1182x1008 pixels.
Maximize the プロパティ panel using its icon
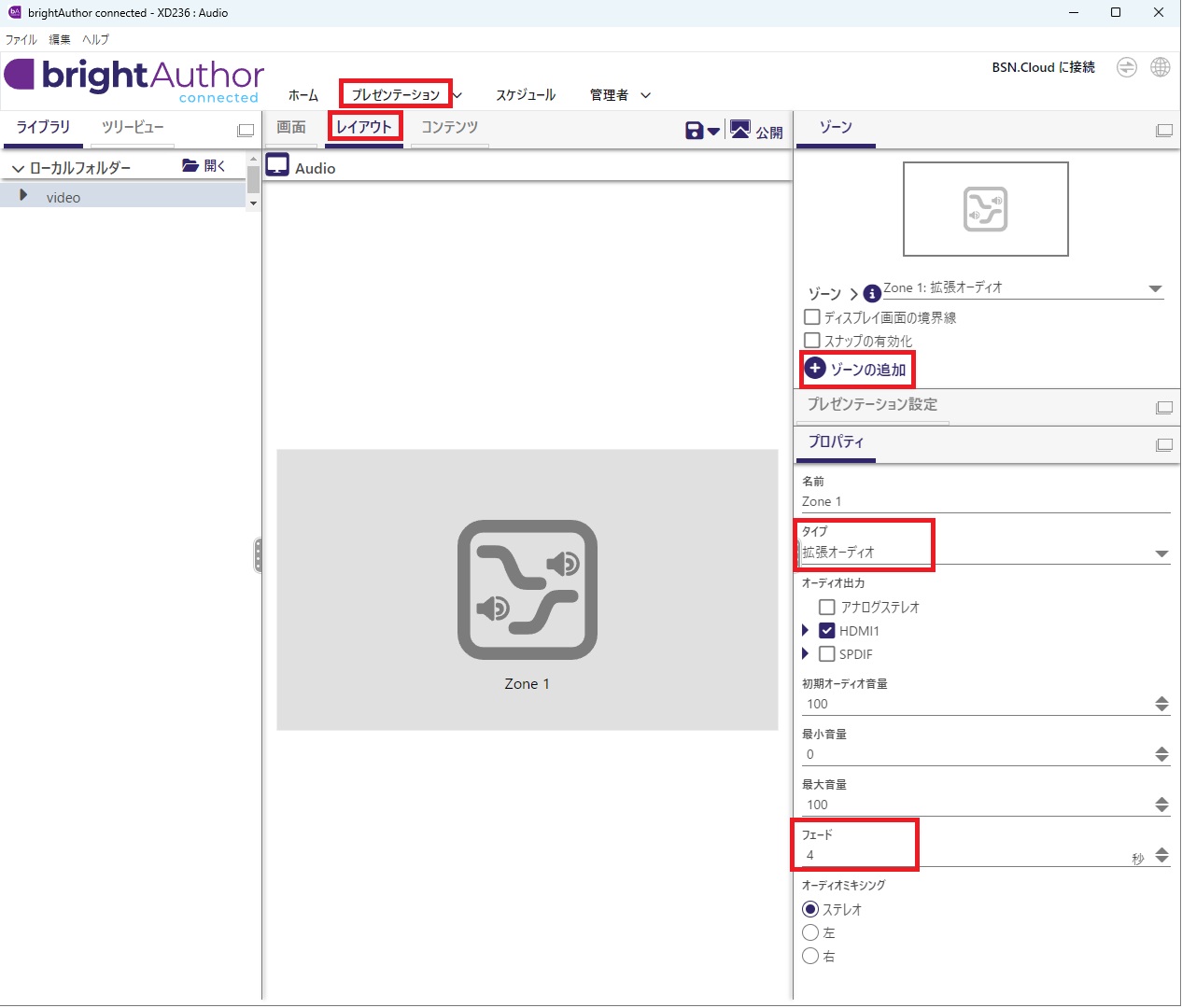coord(1164,445)
